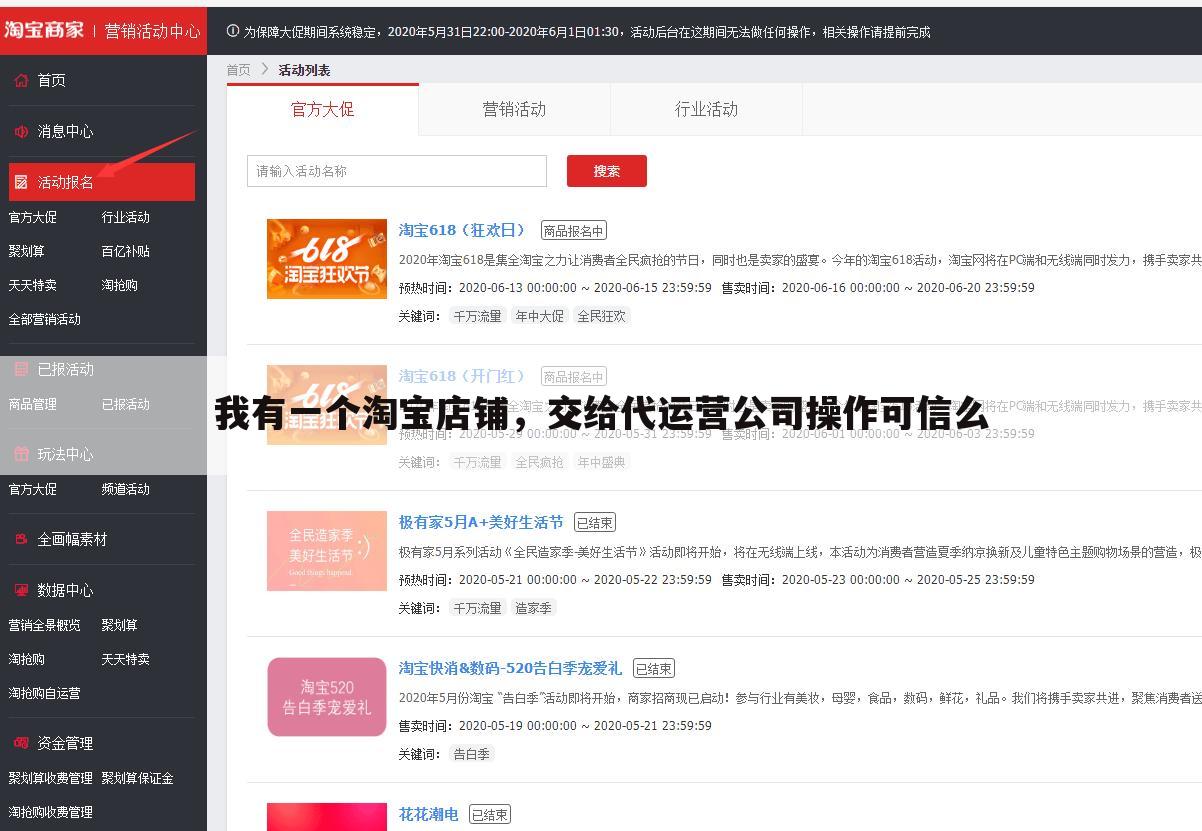Click 淘抢购 under 活动报名 in sidebar
Viewport: 1202px width, 831px height.
click(x=119, y=285)
